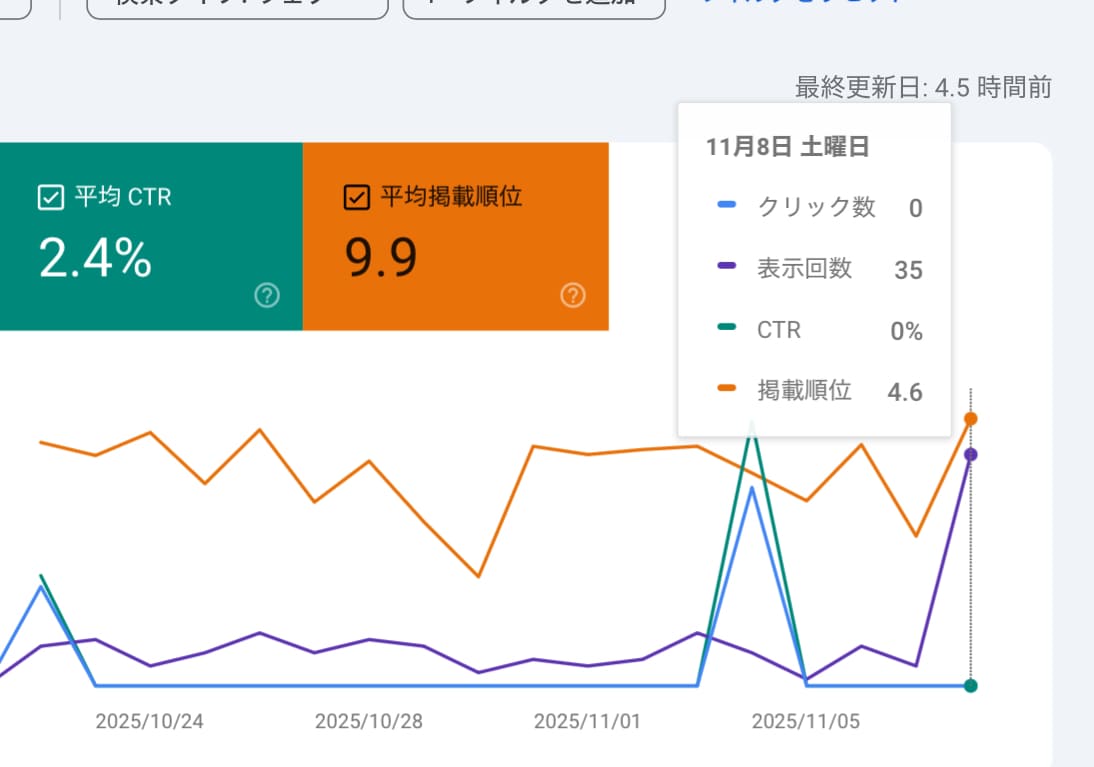
Task: Click the green CTR legend marker
Action: coord(726,326)
